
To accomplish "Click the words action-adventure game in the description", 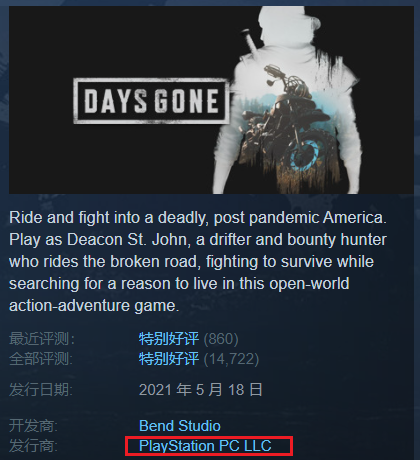I will click(94, 306).
